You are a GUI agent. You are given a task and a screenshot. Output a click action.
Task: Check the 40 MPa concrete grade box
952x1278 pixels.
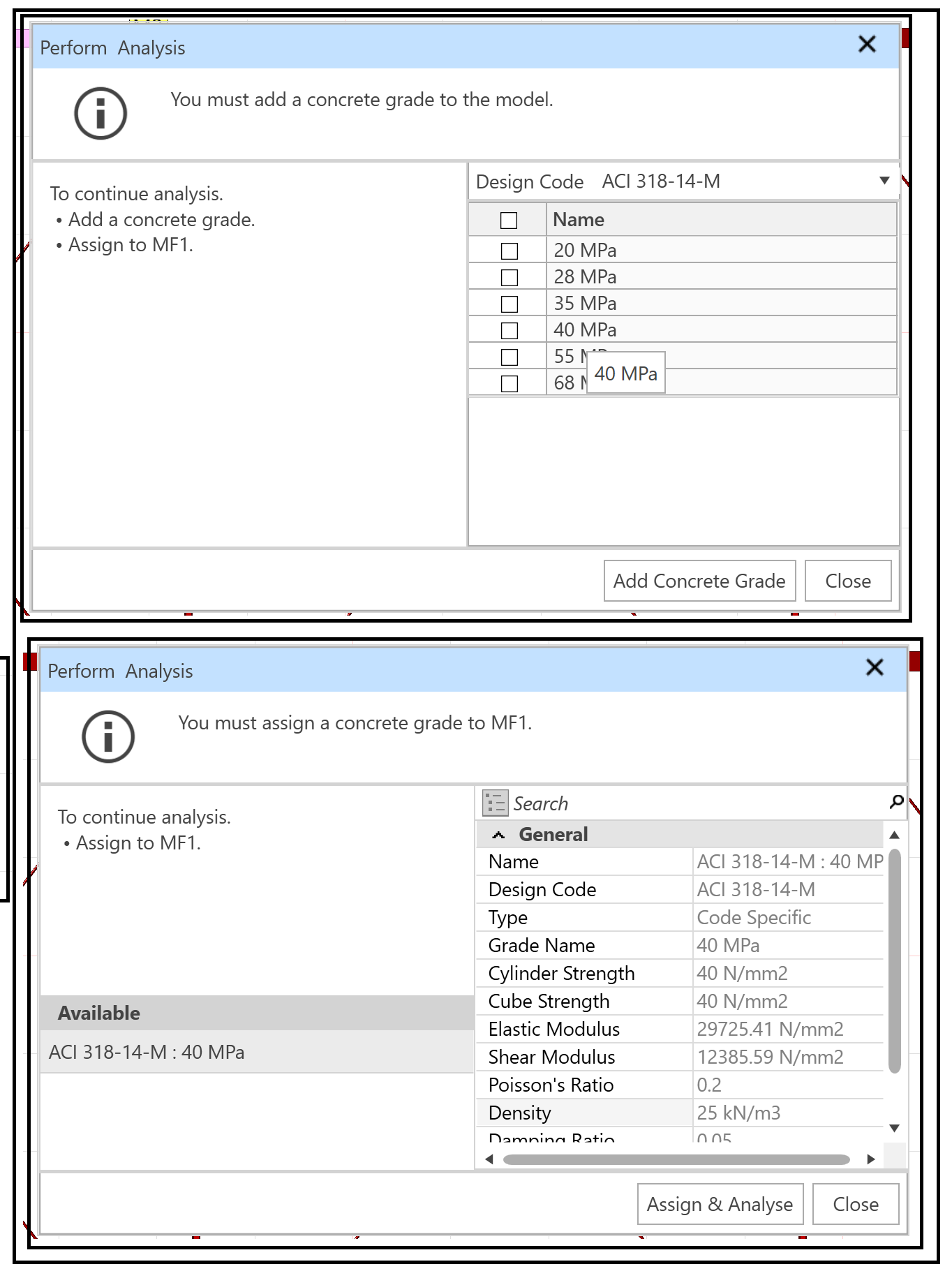click(x=510, y=330)
